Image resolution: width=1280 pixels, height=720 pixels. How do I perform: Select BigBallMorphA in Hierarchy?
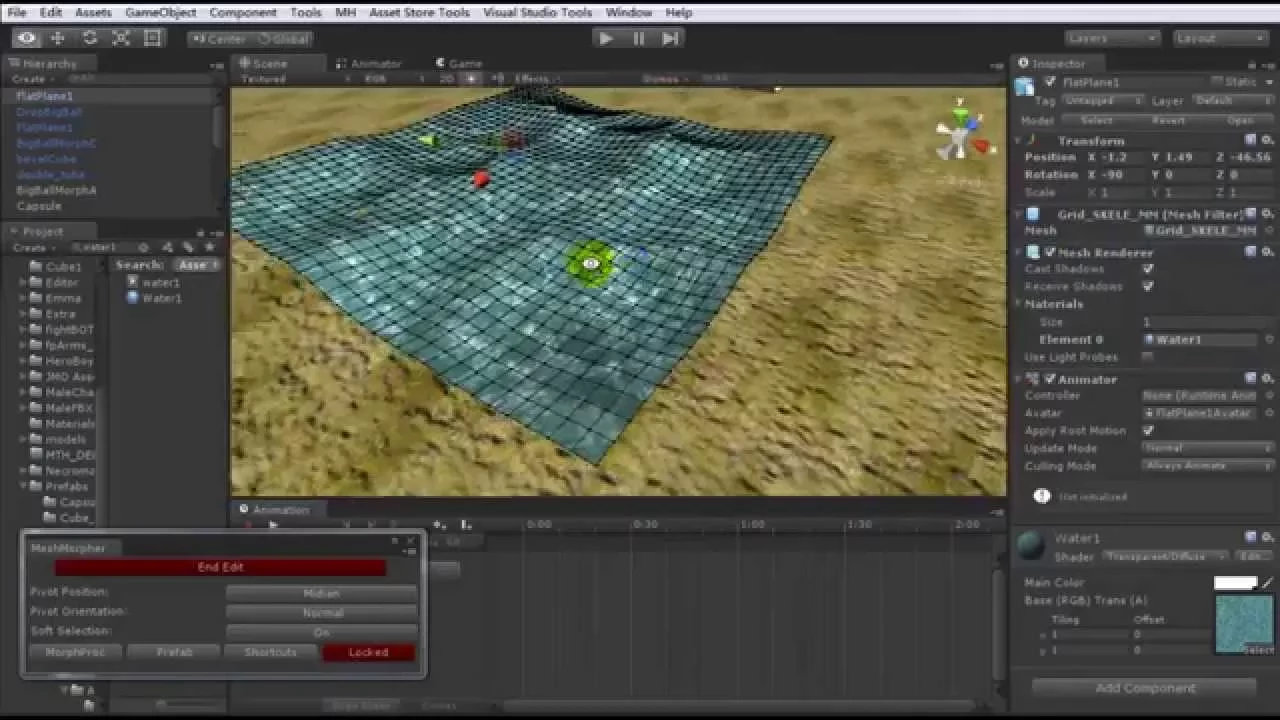point(56,190)
